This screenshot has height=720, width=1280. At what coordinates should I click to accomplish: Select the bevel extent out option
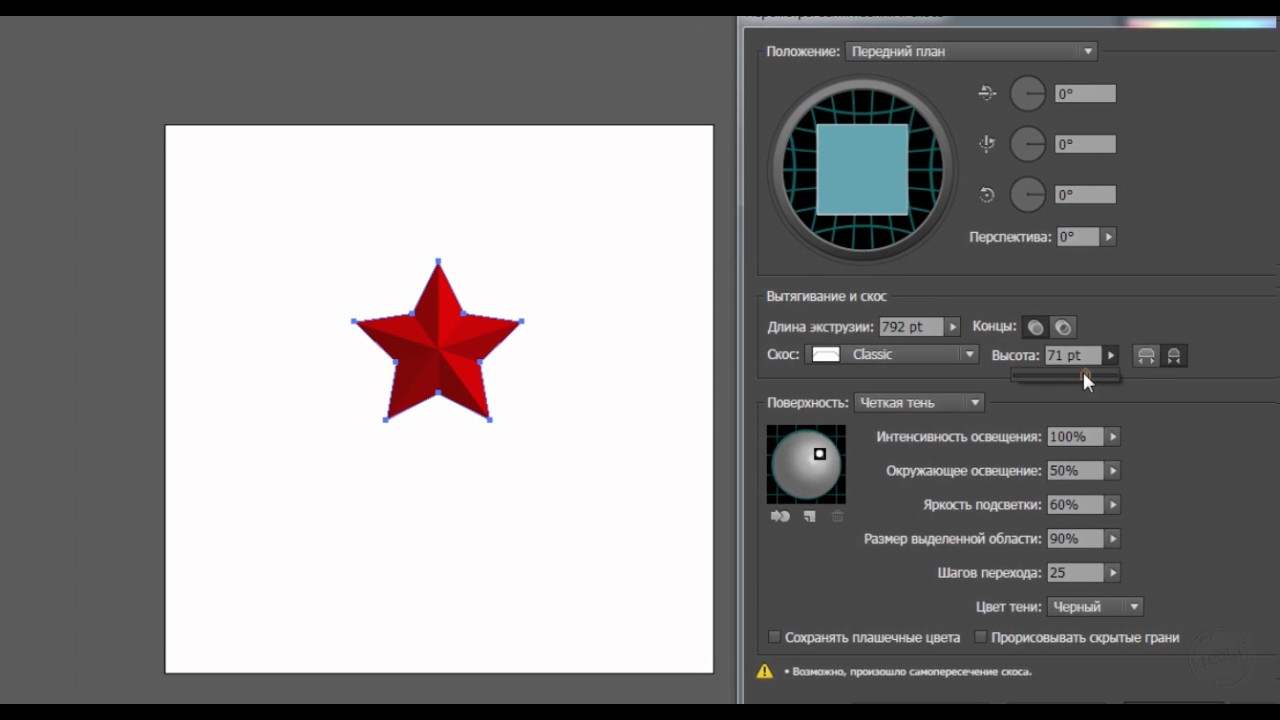[1146, 355]
